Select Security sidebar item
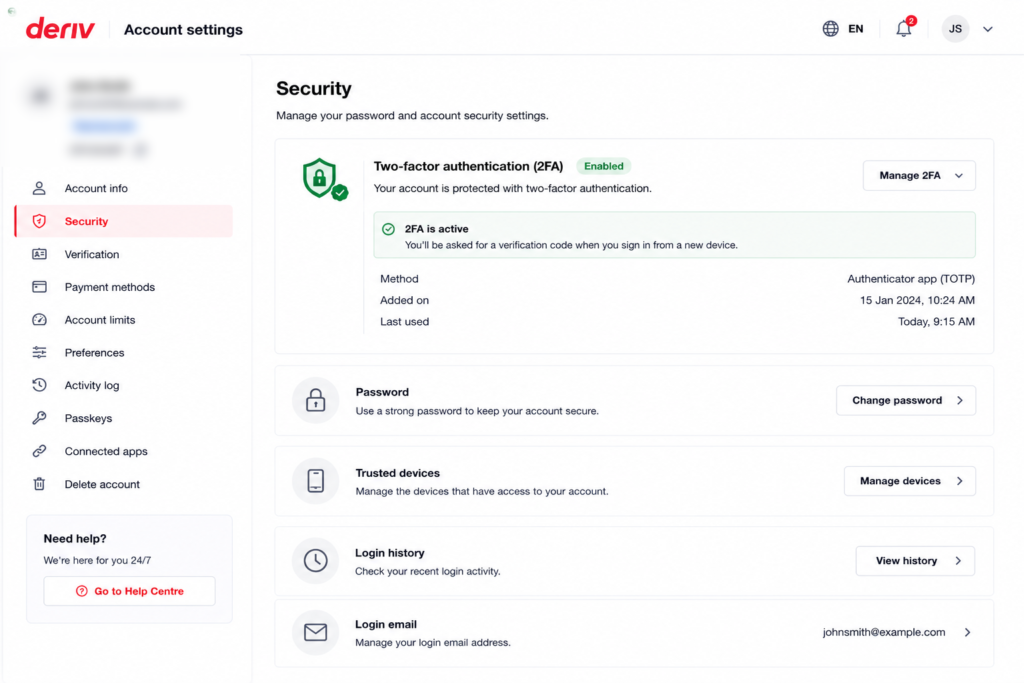The width and height of the screenshot is (1024, 683). [123, 221]
